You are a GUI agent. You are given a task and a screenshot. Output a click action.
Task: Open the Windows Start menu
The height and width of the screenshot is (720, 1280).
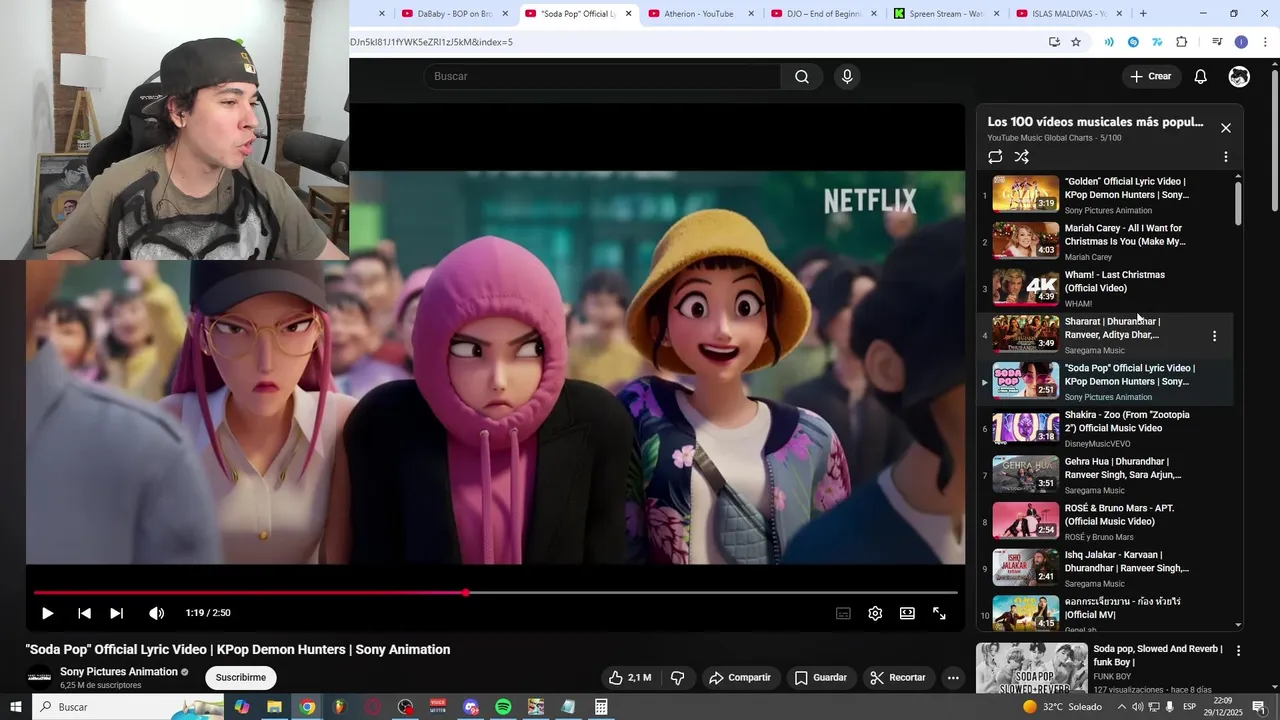(16, 707)
